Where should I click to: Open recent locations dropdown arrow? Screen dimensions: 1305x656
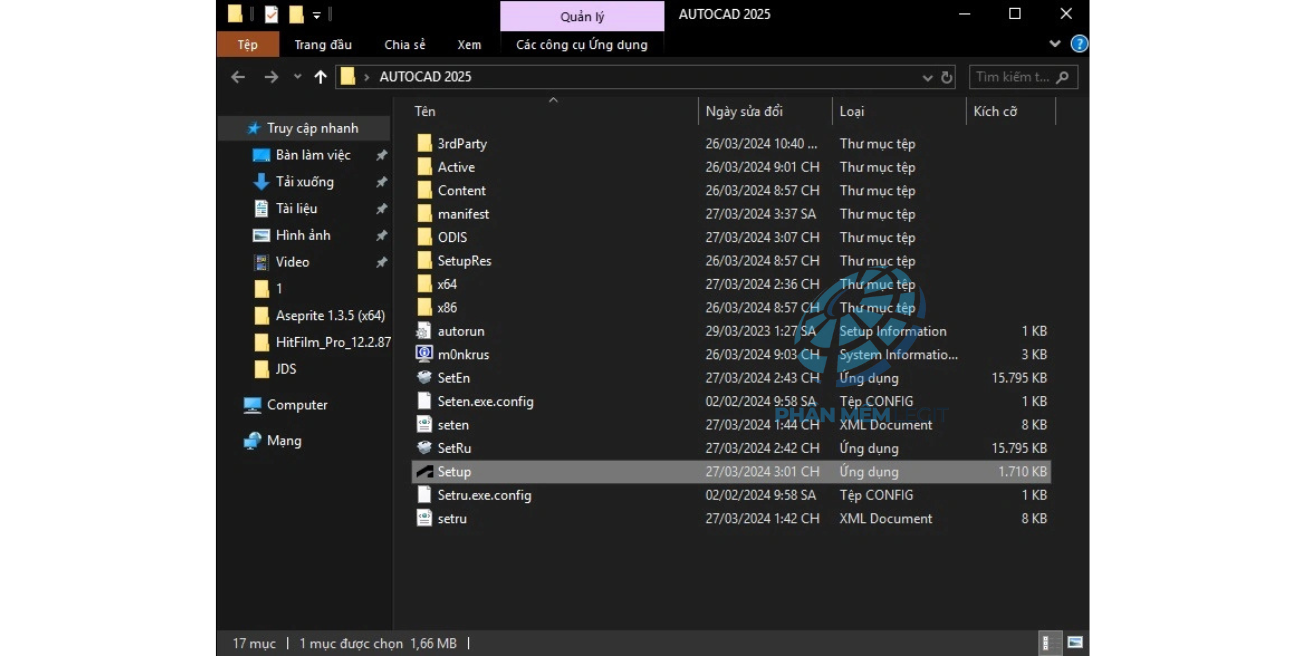point(297,77)
